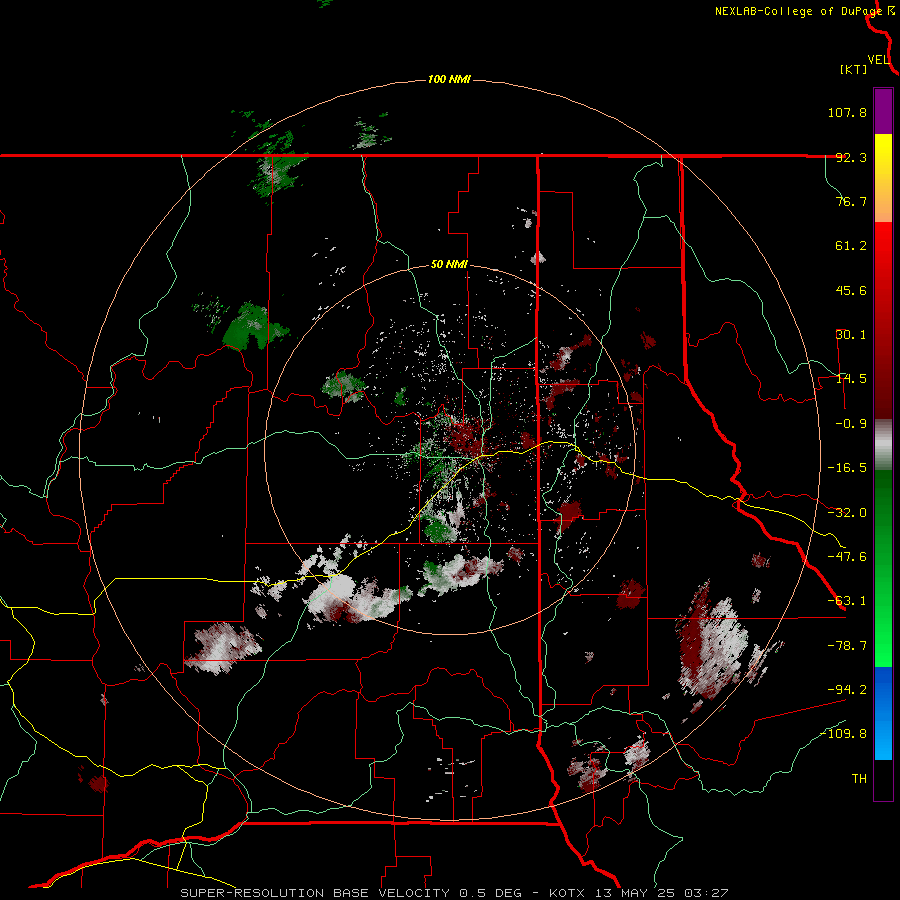Image resolution: width=900 pixels, height=900 pixels.
Task: Click the TH label on the legend
Action: (x=859, y=779)
